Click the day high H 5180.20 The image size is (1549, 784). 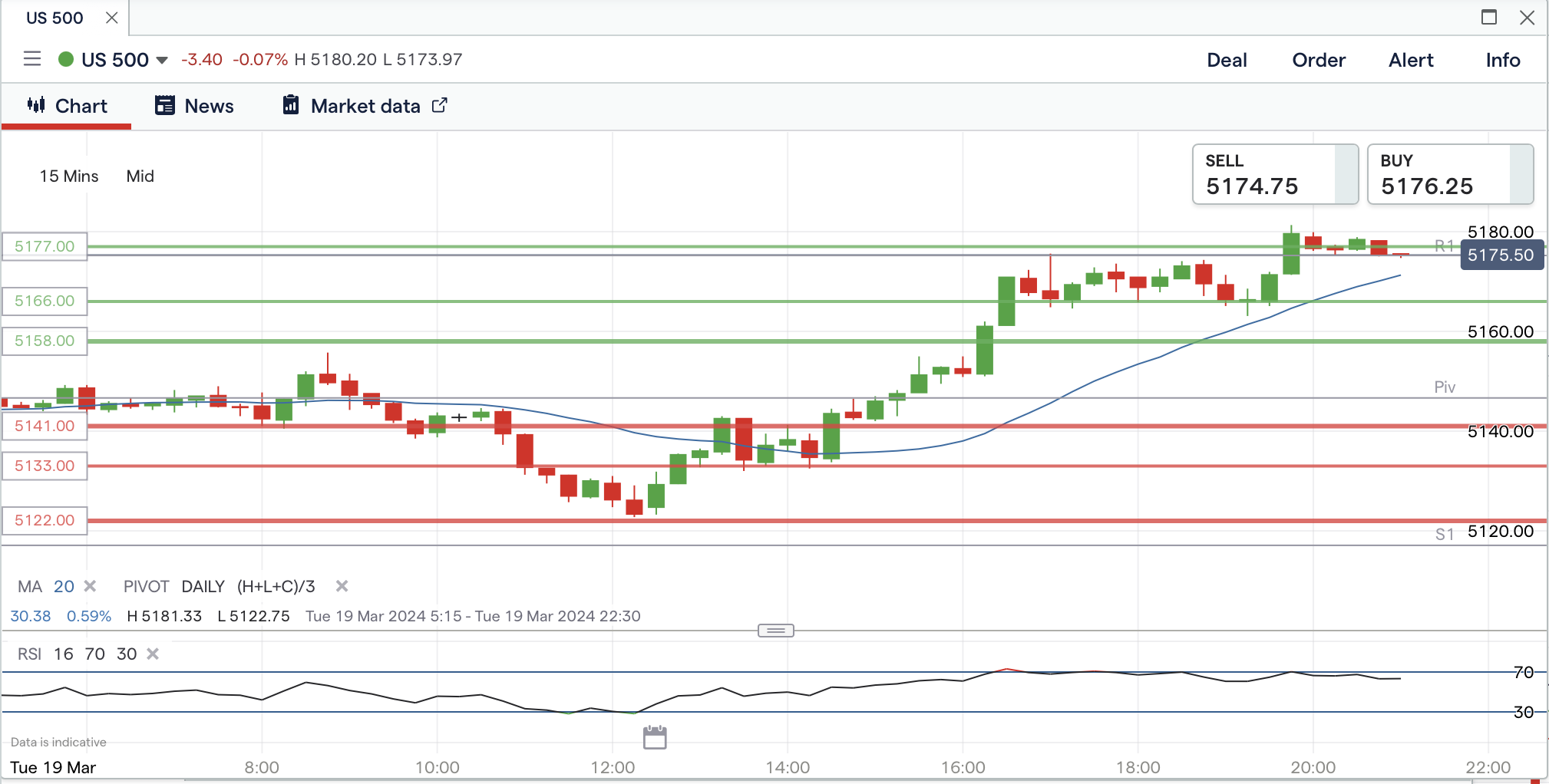[x=335, y=60]
